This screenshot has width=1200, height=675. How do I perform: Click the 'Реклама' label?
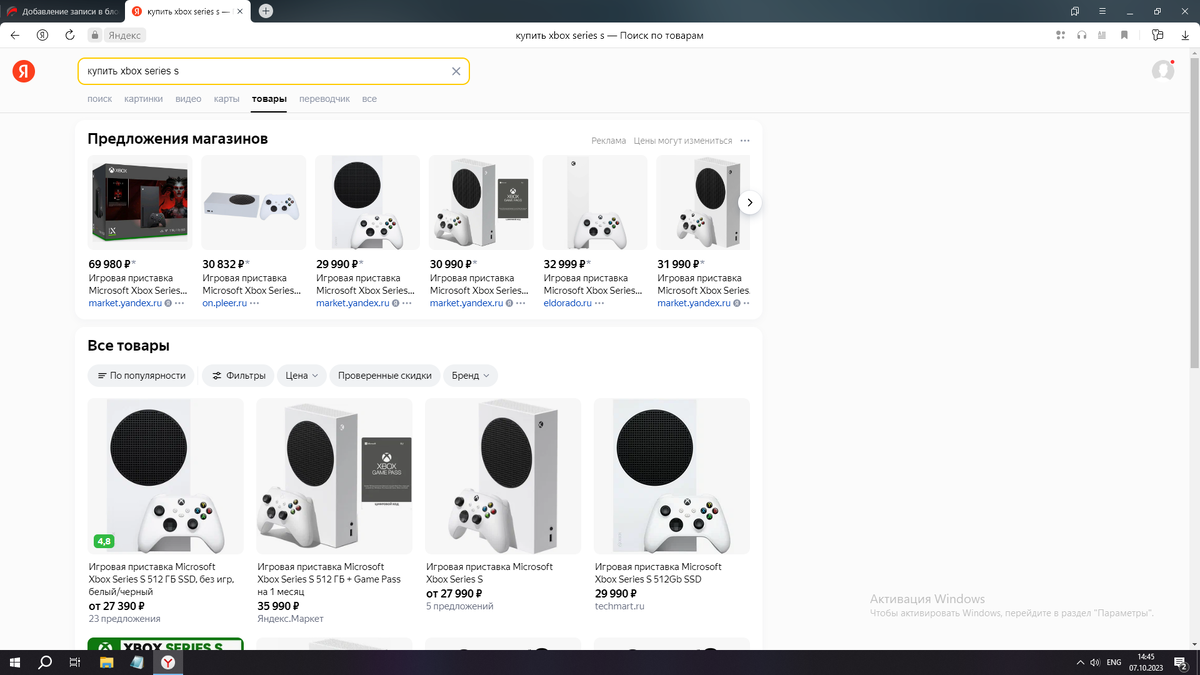(x=608, y=141)
